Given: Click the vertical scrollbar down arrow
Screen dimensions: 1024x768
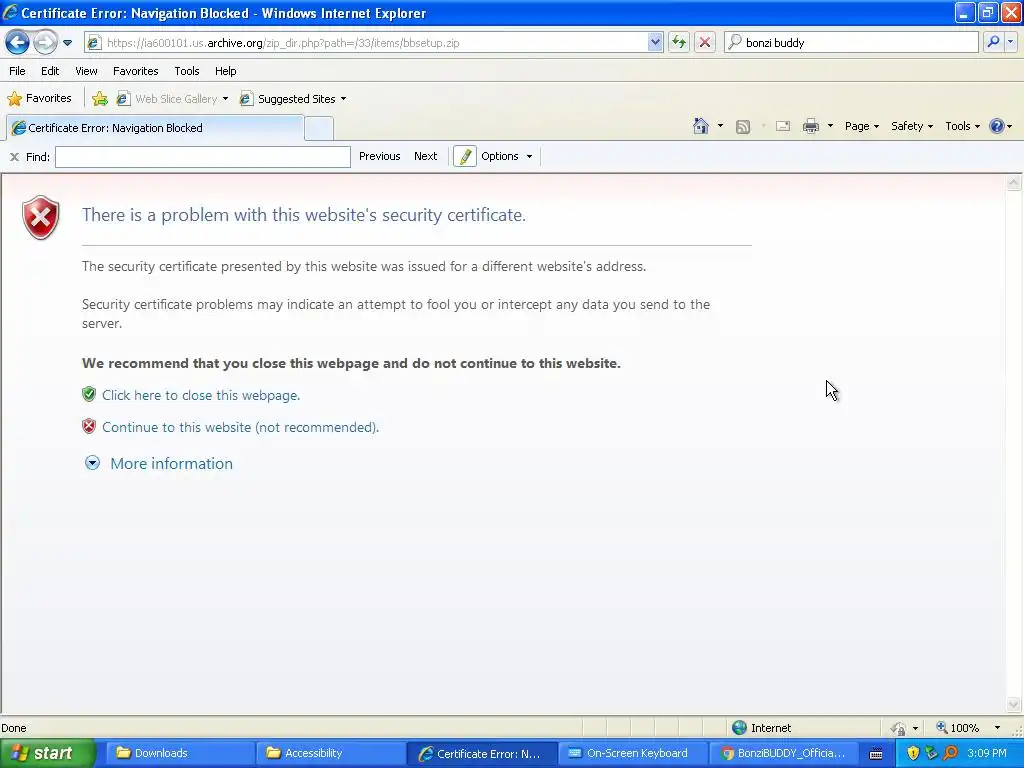Looking at the screenshot, I should (1014, 705).
